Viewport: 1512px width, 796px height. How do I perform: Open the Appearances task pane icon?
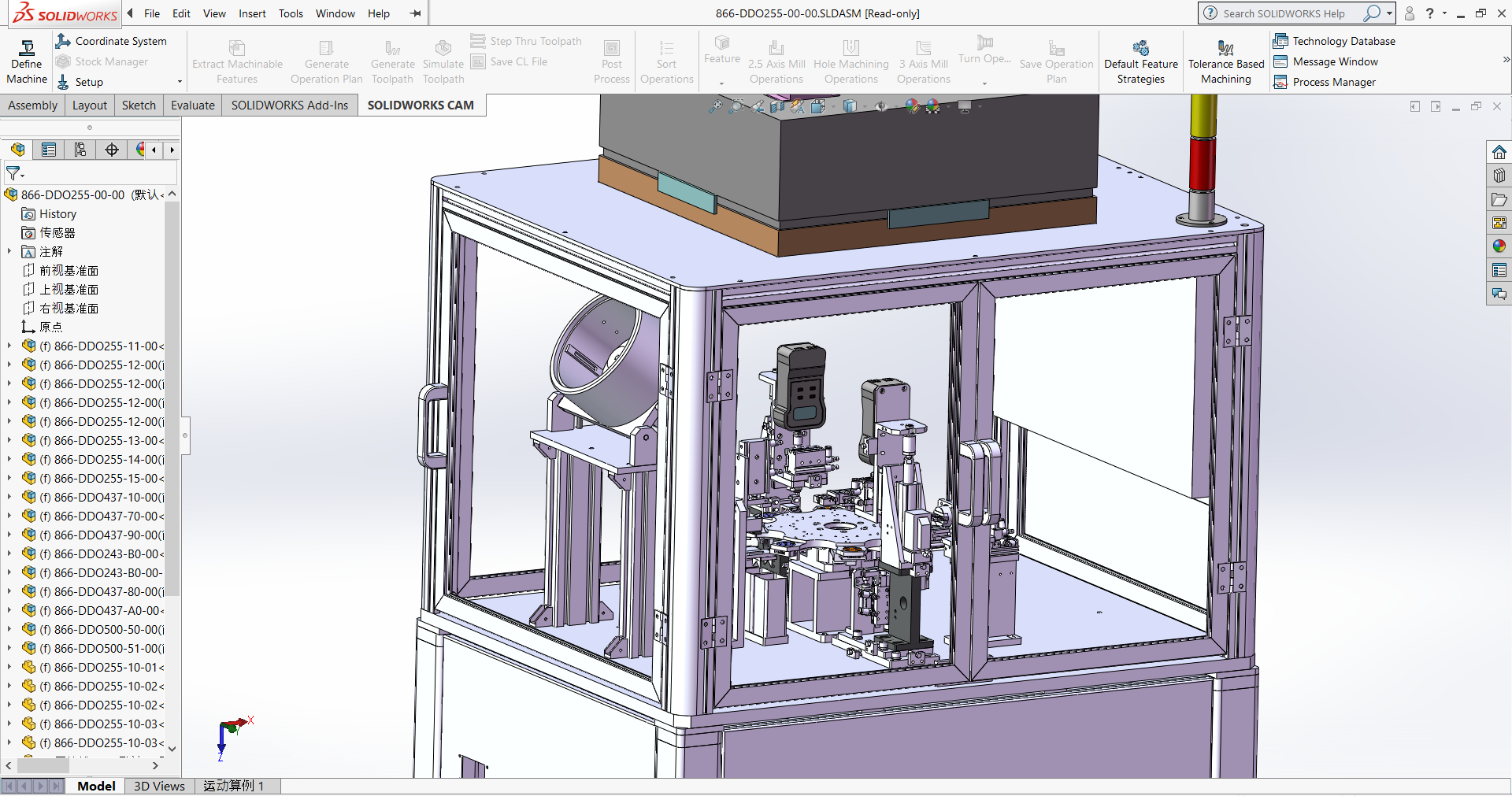[1499, 246]
